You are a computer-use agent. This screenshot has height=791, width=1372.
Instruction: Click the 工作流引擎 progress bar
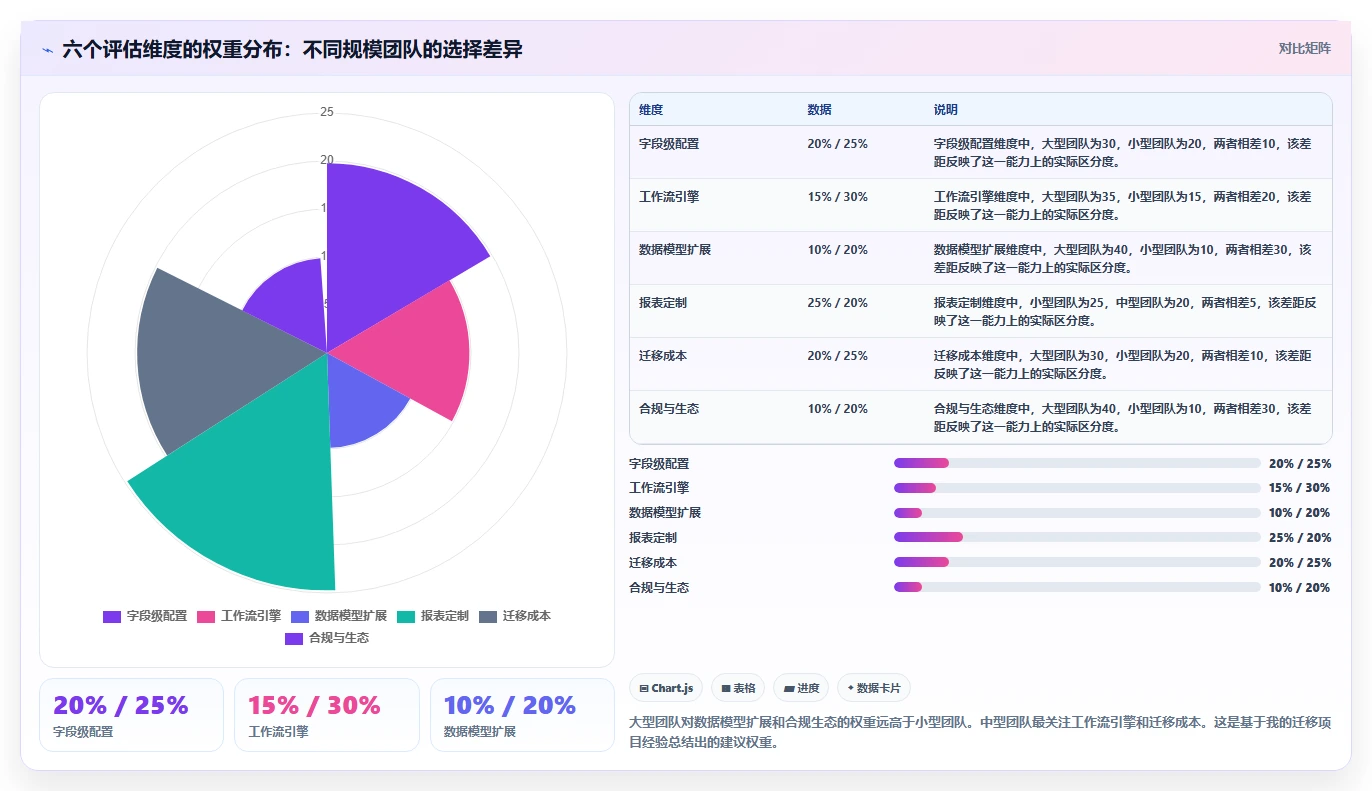coord(1077,488)
